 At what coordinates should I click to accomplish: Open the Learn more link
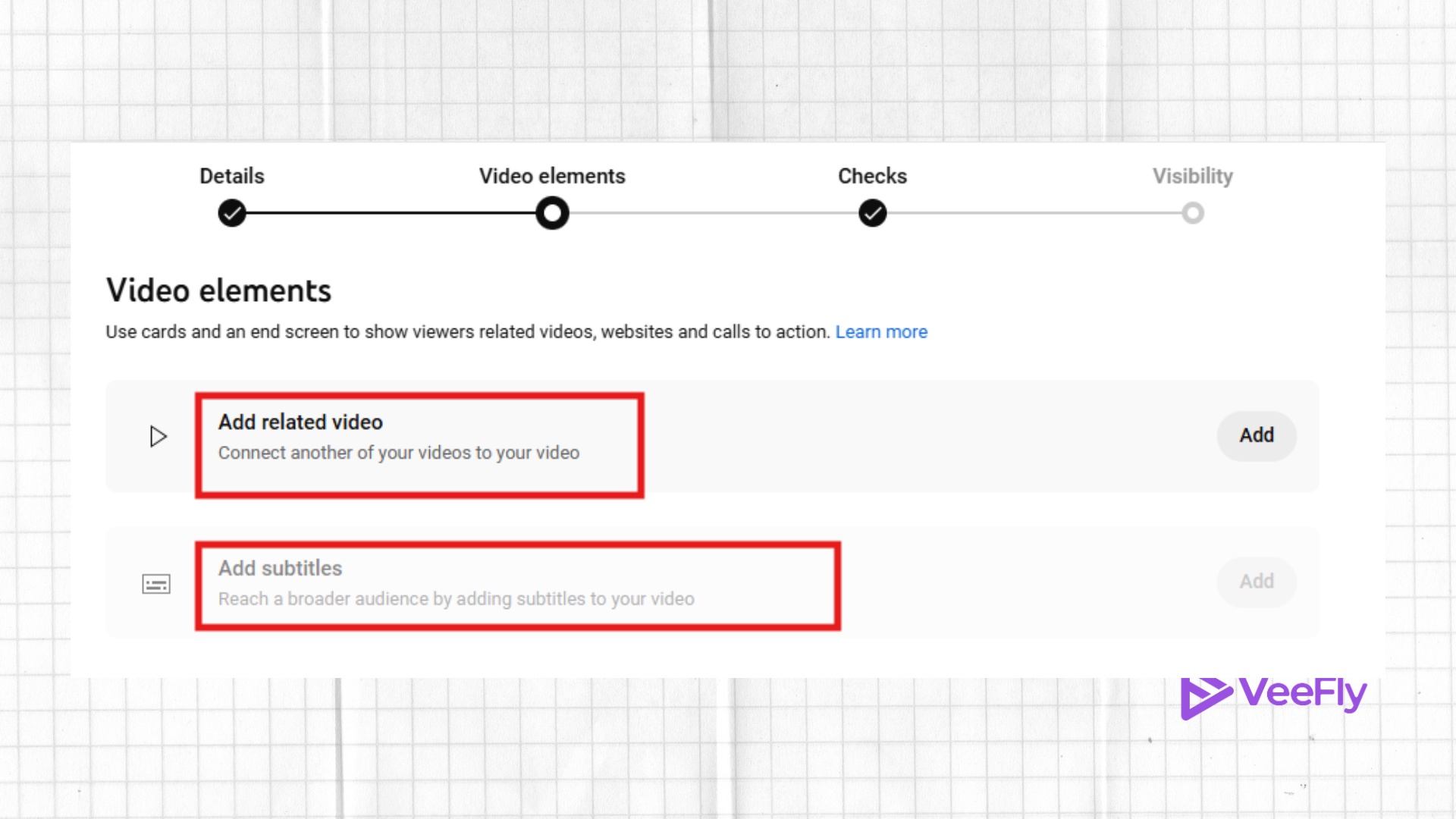pos(881,331)
